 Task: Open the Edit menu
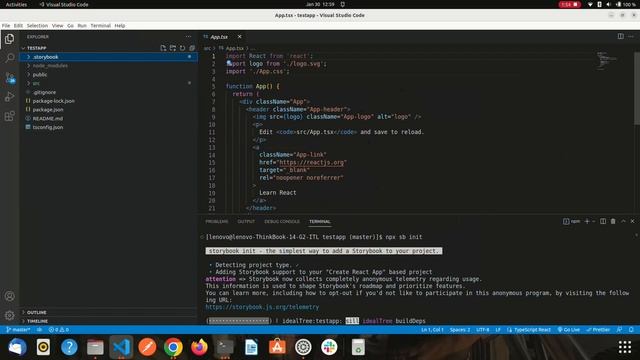coord(18,25)
